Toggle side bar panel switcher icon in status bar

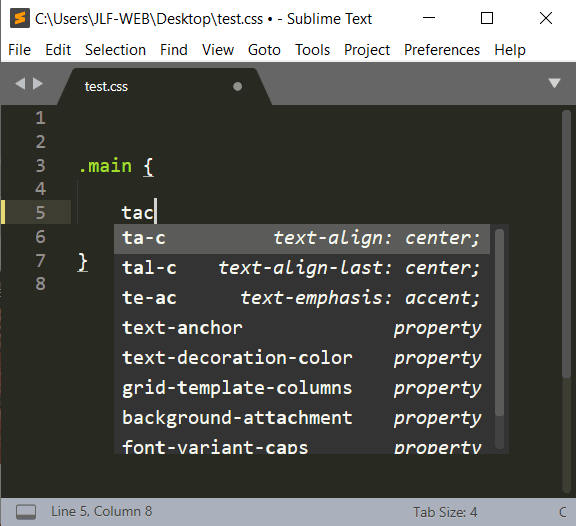(26, 512)
